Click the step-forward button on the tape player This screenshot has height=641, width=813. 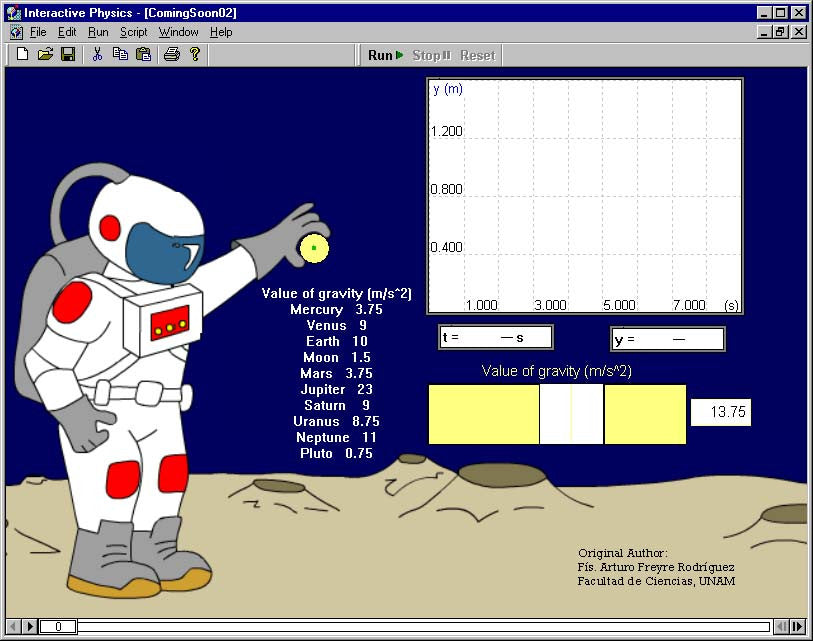pyautogui.click(x=796, y=627)
